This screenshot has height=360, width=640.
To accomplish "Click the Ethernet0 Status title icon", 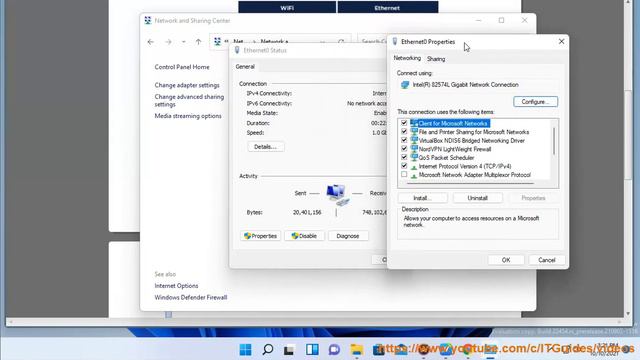I will coord(237,50).
